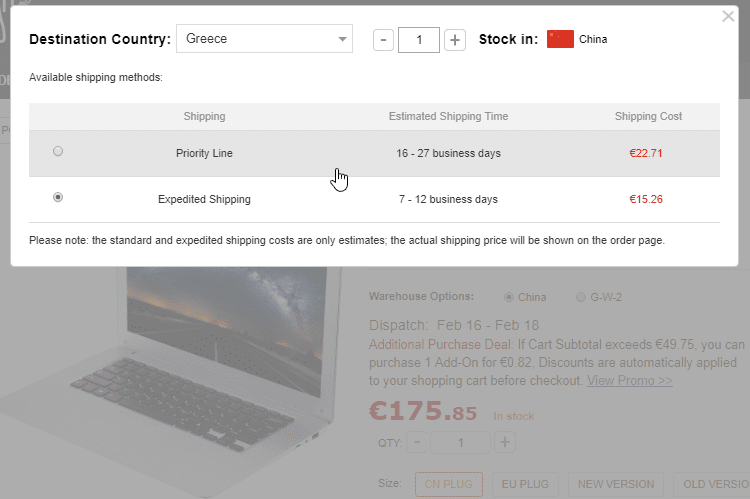Decrease quantity in shipping dialog
This screenshot has height=499, width=750.
[x=383, y=40]
